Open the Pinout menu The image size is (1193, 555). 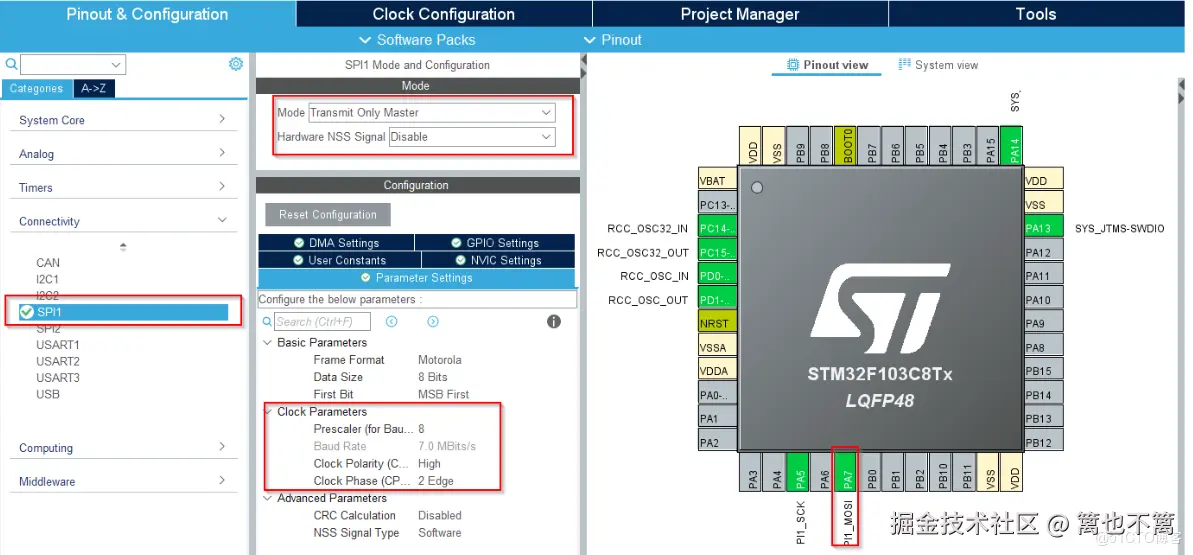pos(612,40)
